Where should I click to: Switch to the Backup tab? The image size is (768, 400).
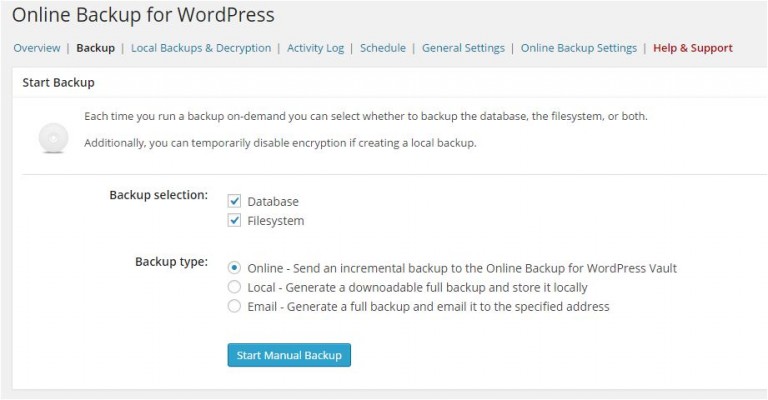click(95, 48)
